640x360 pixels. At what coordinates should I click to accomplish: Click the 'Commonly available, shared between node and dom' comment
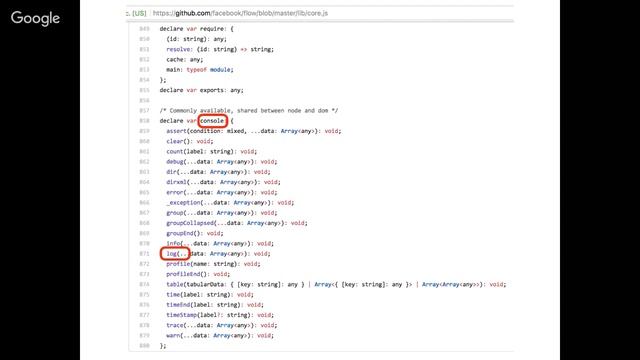coord(249,110)
